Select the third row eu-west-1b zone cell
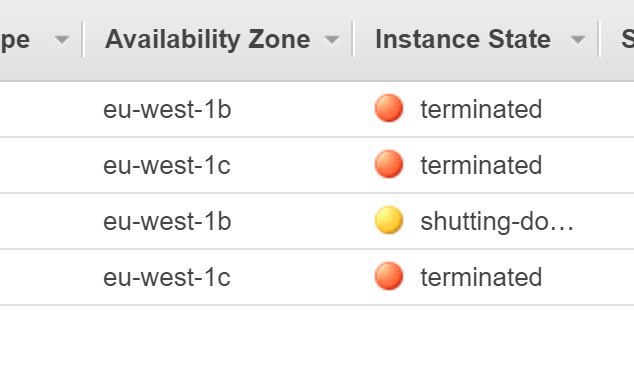 click(167, 221)
